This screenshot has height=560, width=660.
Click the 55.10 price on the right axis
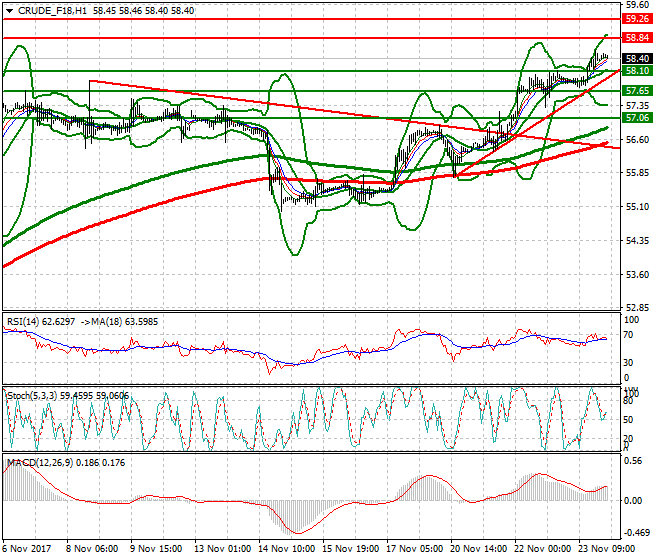635,206
